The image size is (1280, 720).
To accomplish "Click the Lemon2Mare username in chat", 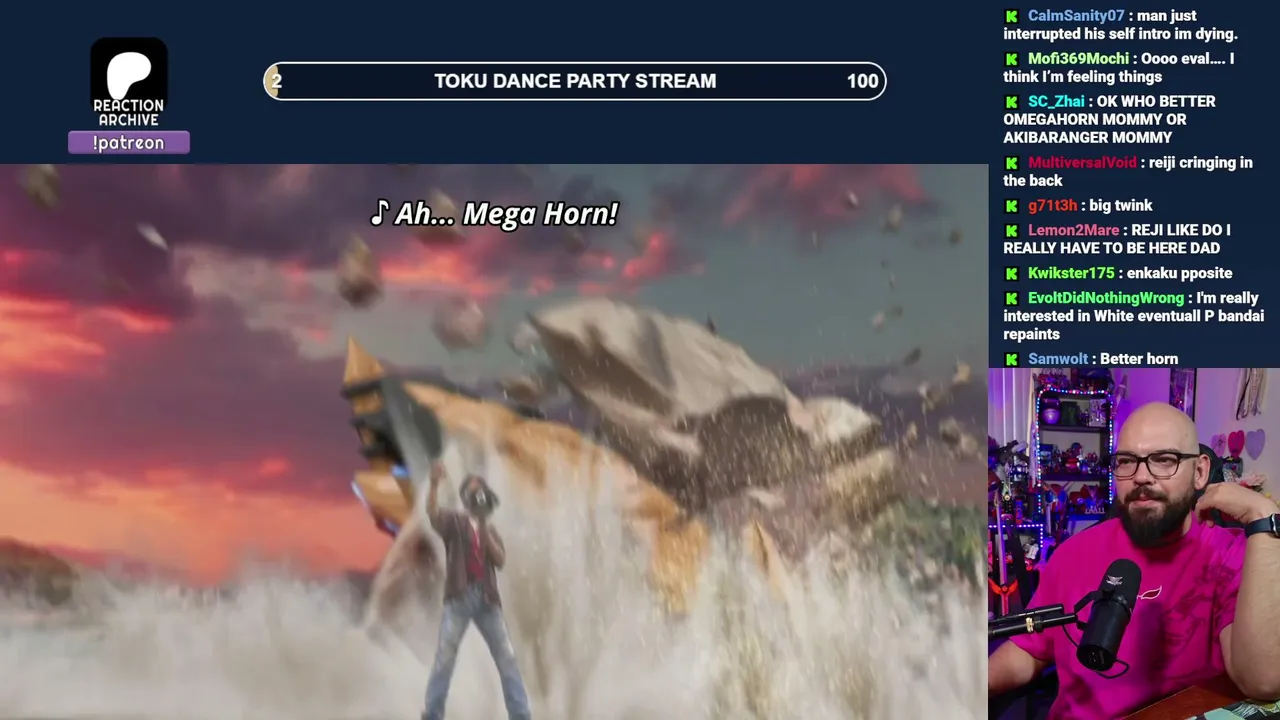I will click(1073, 231).
